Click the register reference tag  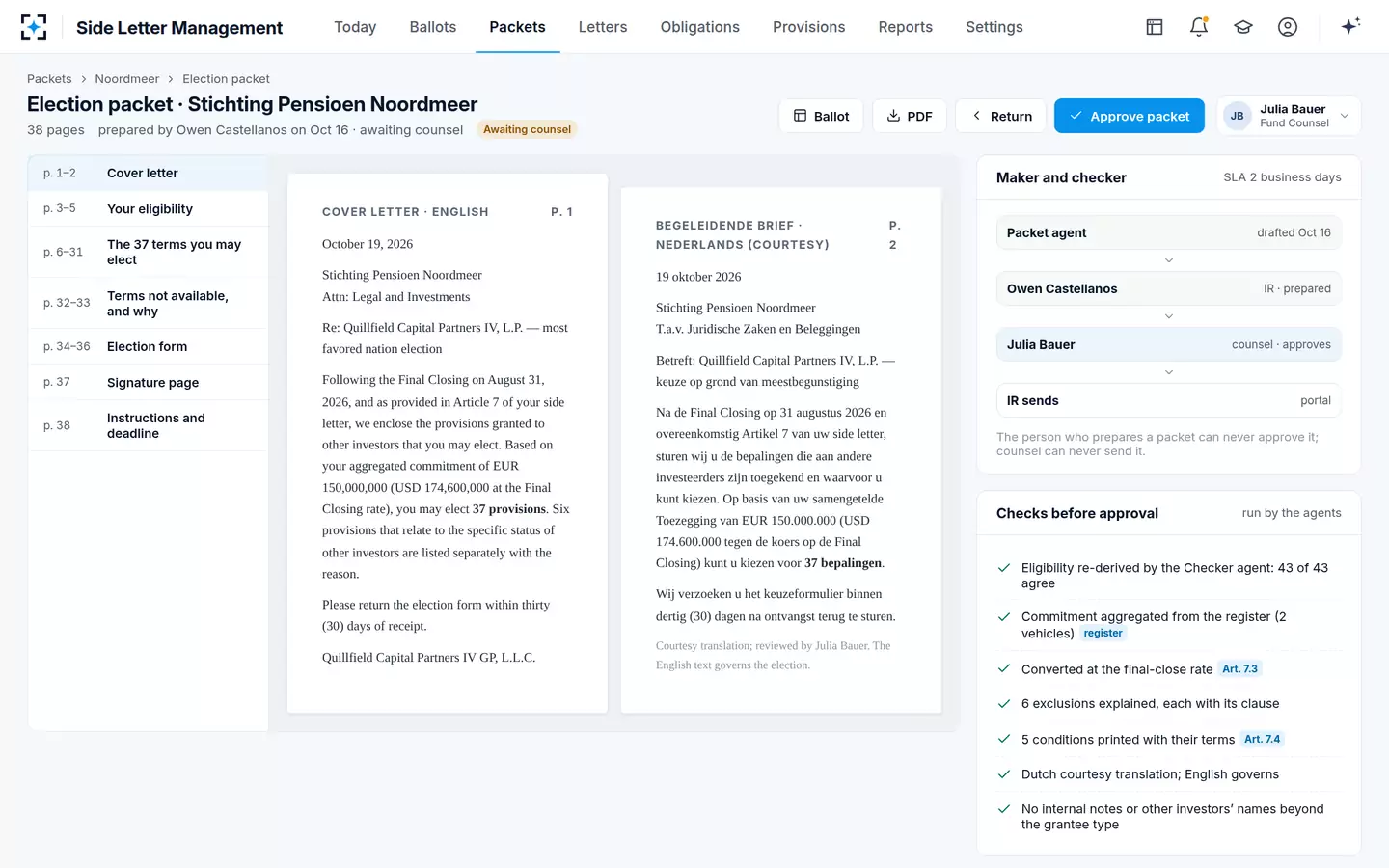(1103, 634)
